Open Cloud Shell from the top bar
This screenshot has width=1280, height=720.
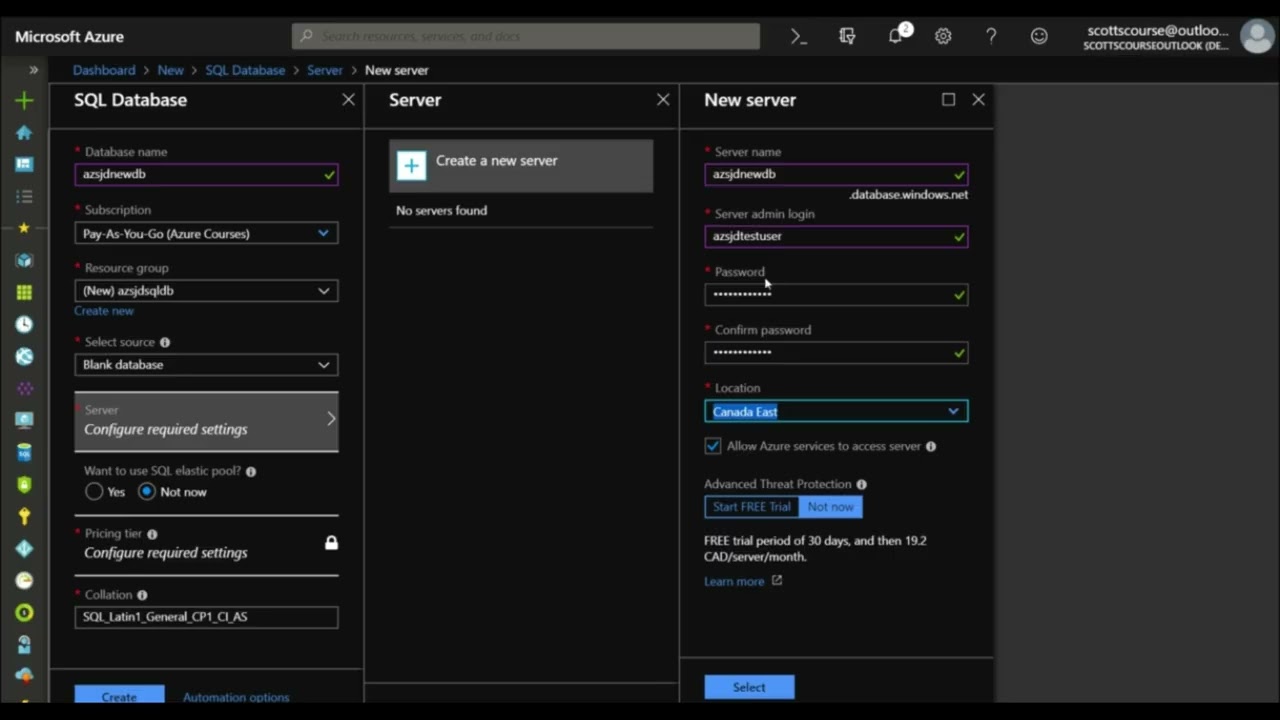click(x=798, y=36)
